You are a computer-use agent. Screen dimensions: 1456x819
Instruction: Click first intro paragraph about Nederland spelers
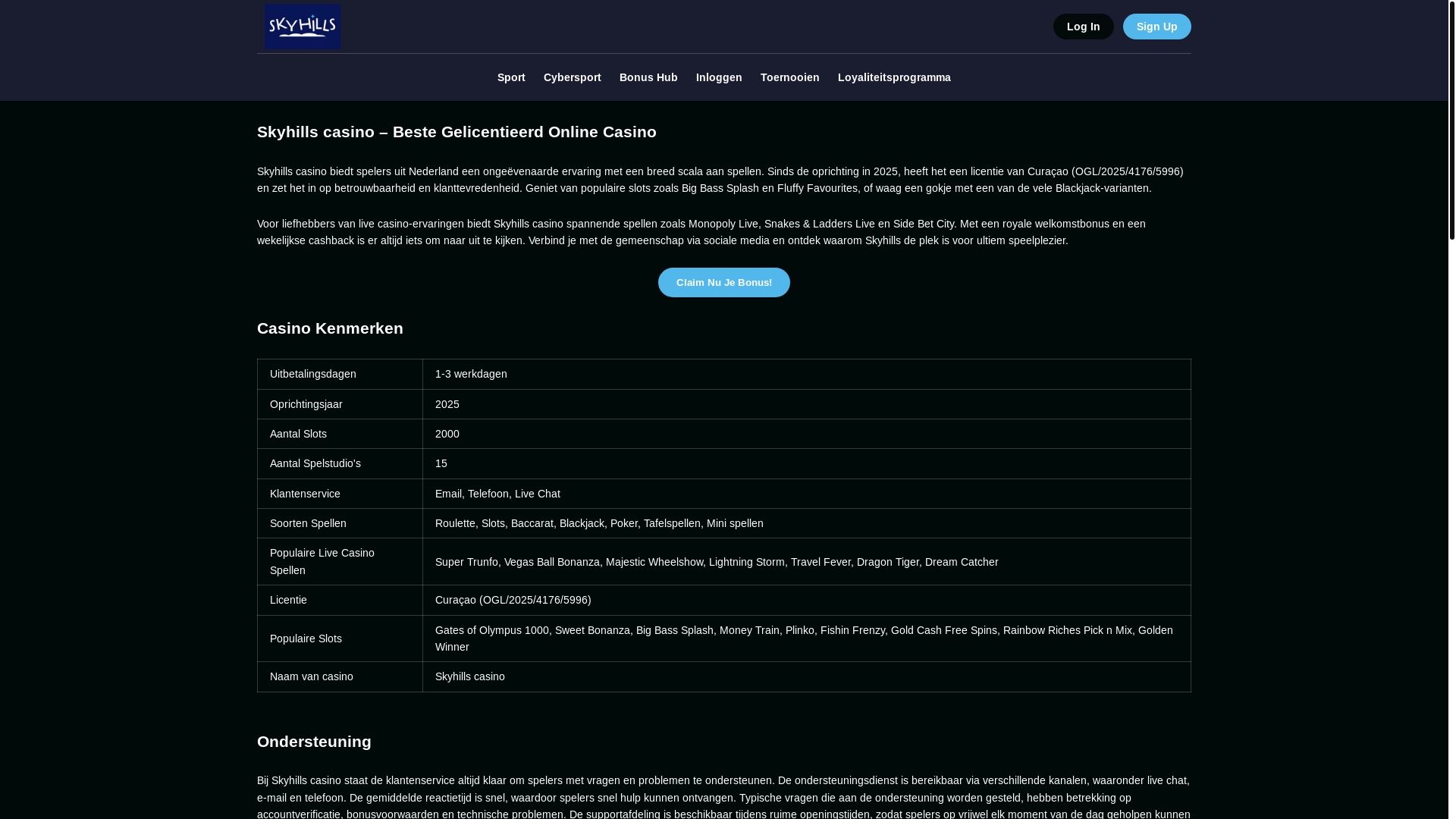click(x=720, y=180)
